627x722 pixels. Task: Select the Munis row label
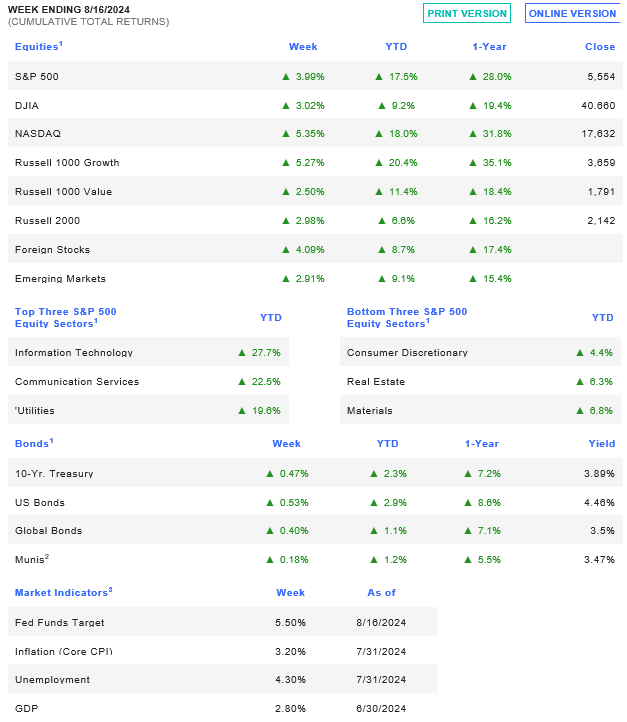pos(32,559)
